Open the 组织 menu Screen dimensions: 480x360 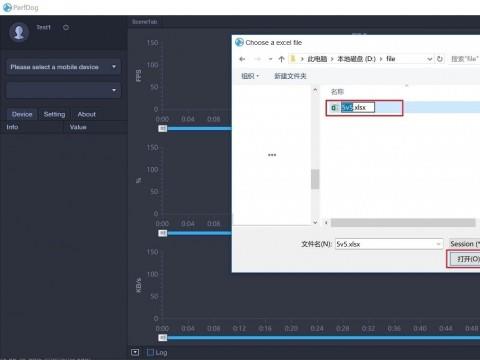[x=250, y=76]
